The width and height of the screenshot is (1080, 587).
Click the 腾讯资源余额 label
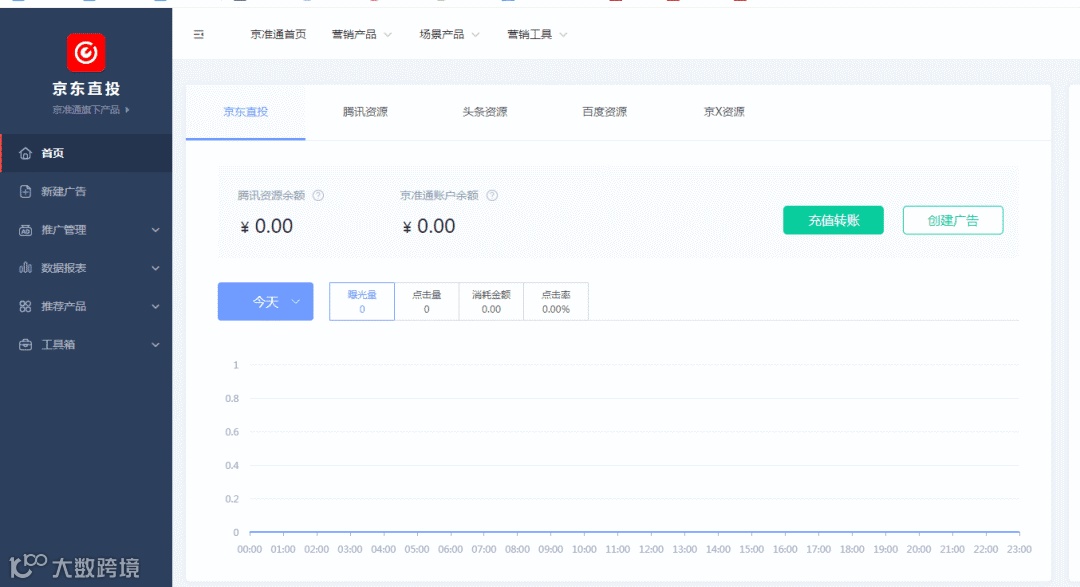271,196
